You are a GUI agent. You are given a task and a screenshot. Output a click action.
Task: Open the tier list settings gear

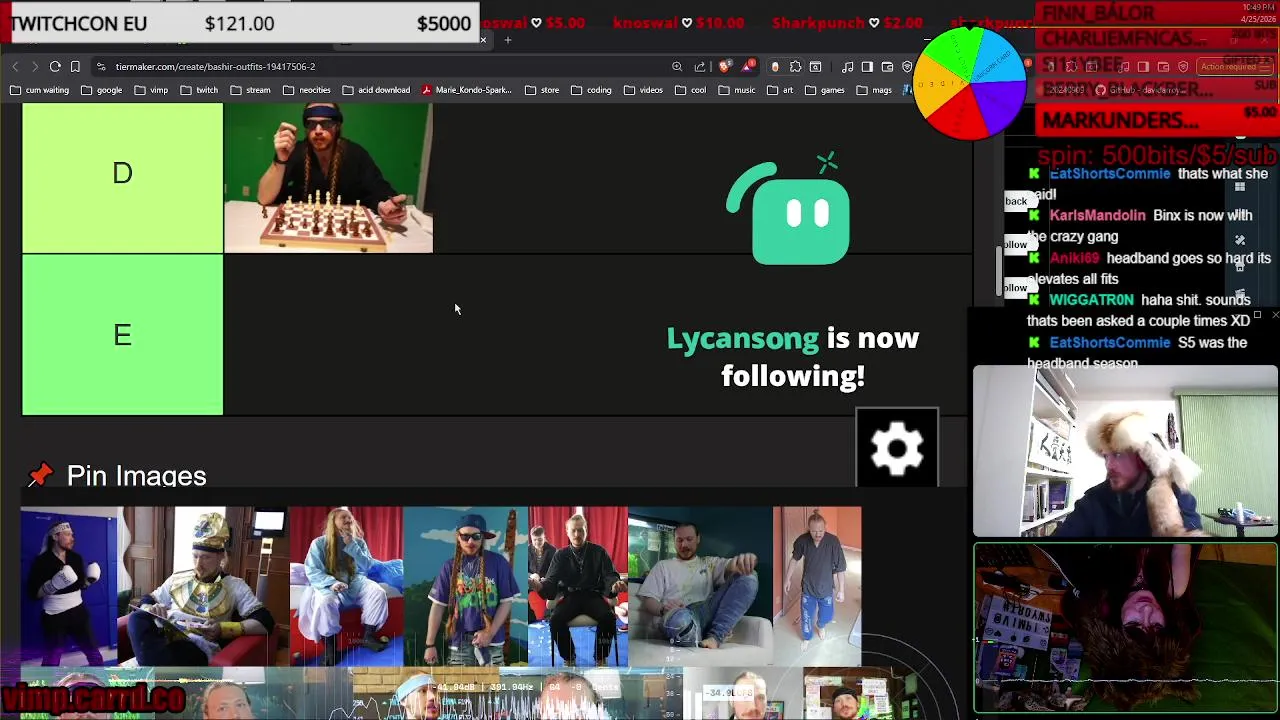tap(897, 448)
